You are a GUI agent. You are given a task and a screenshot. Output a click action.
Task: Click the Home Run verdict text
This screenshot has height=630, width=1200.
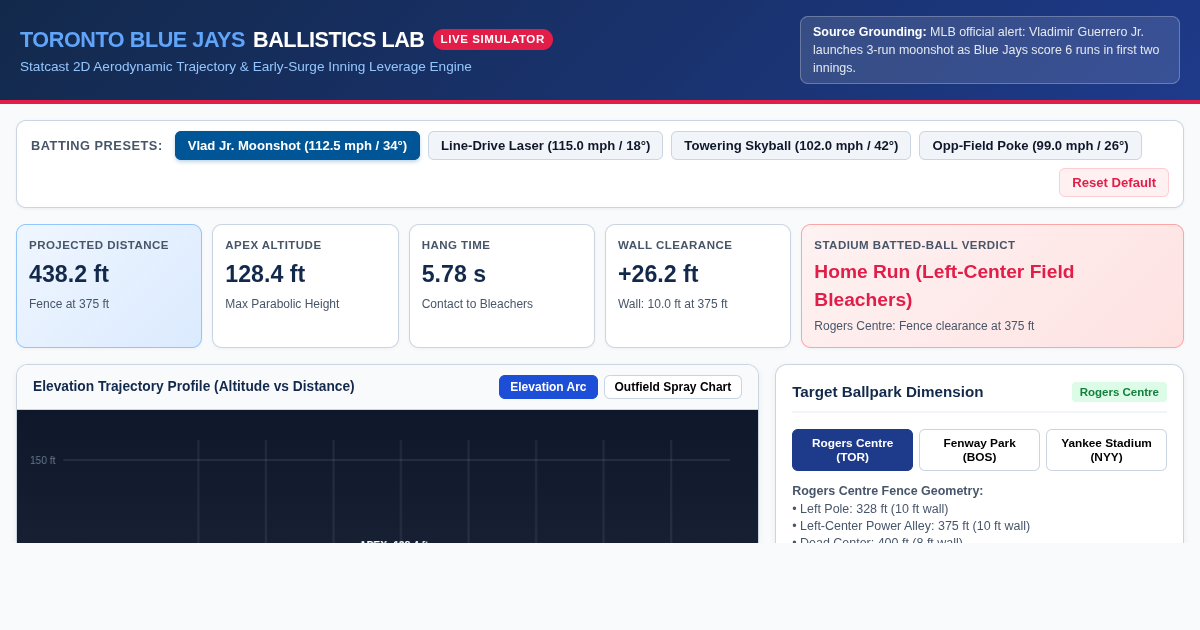[x=944, y=285]
